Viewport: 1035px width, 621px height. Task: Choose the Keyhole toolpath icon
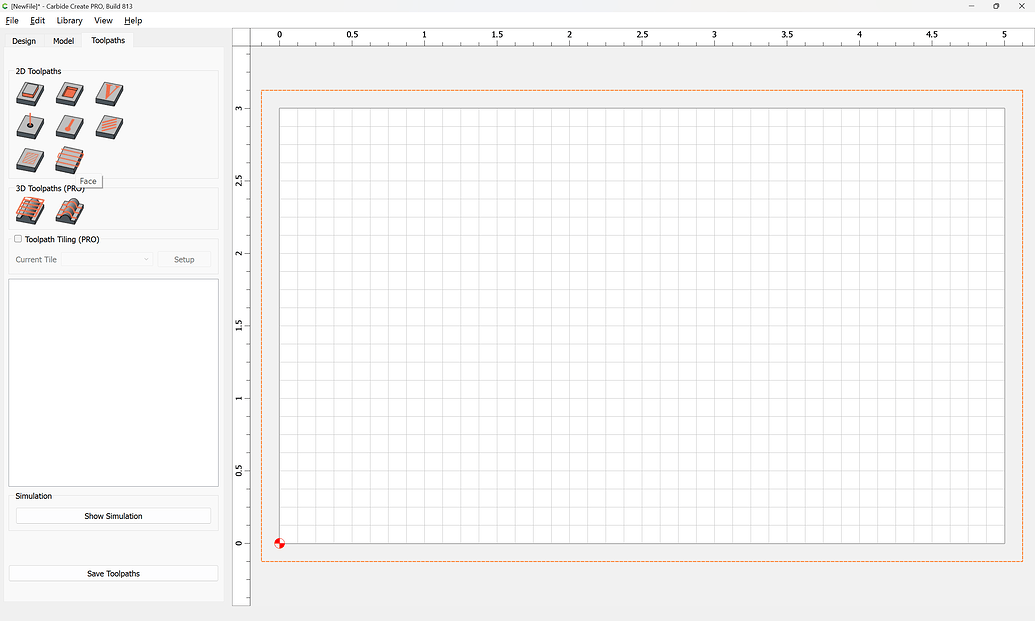point(69,126)
